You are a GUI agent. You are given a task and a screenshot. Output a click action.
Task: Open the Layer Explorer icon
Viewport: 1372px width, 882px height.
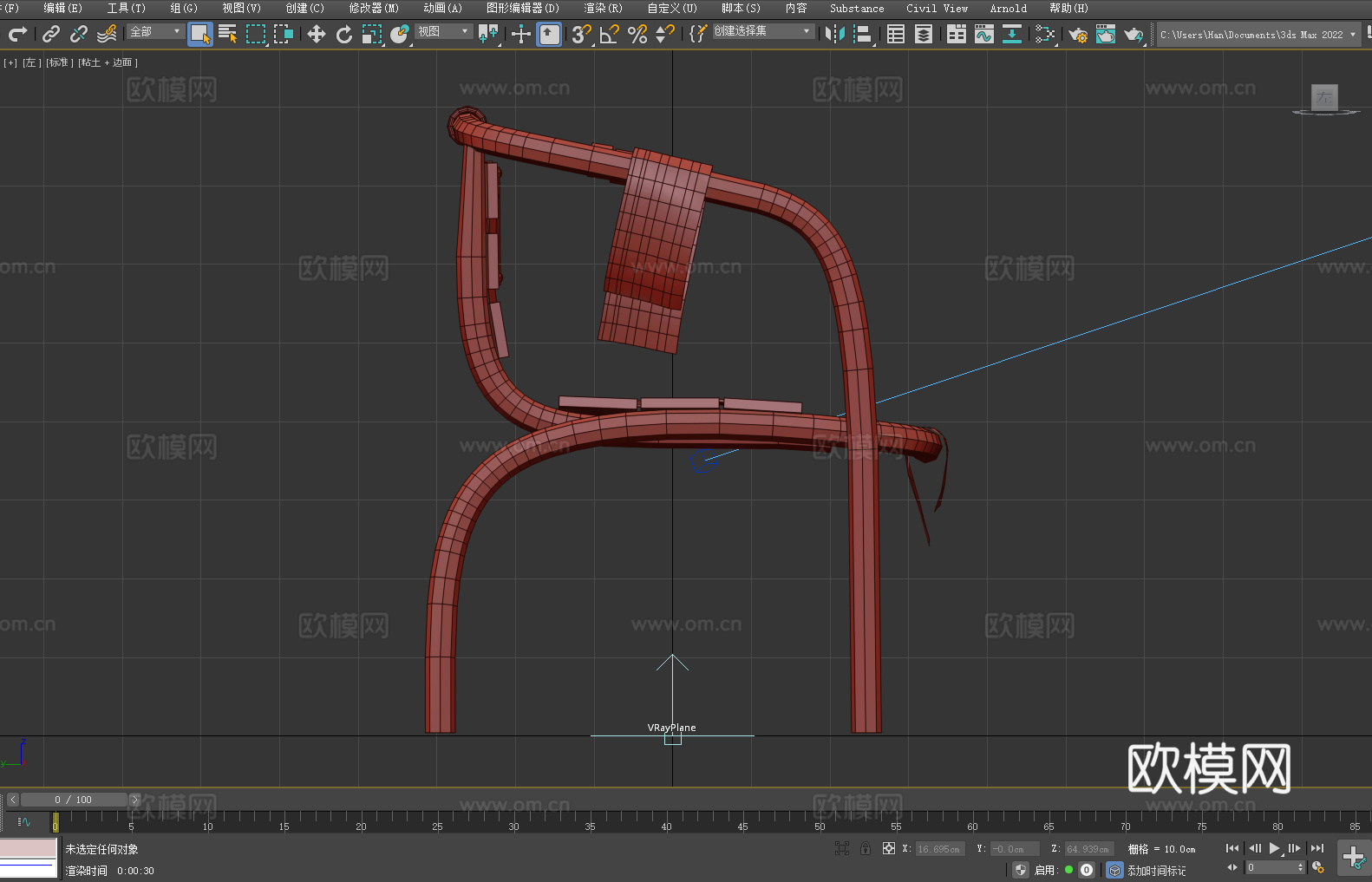(x=924, y=34)
